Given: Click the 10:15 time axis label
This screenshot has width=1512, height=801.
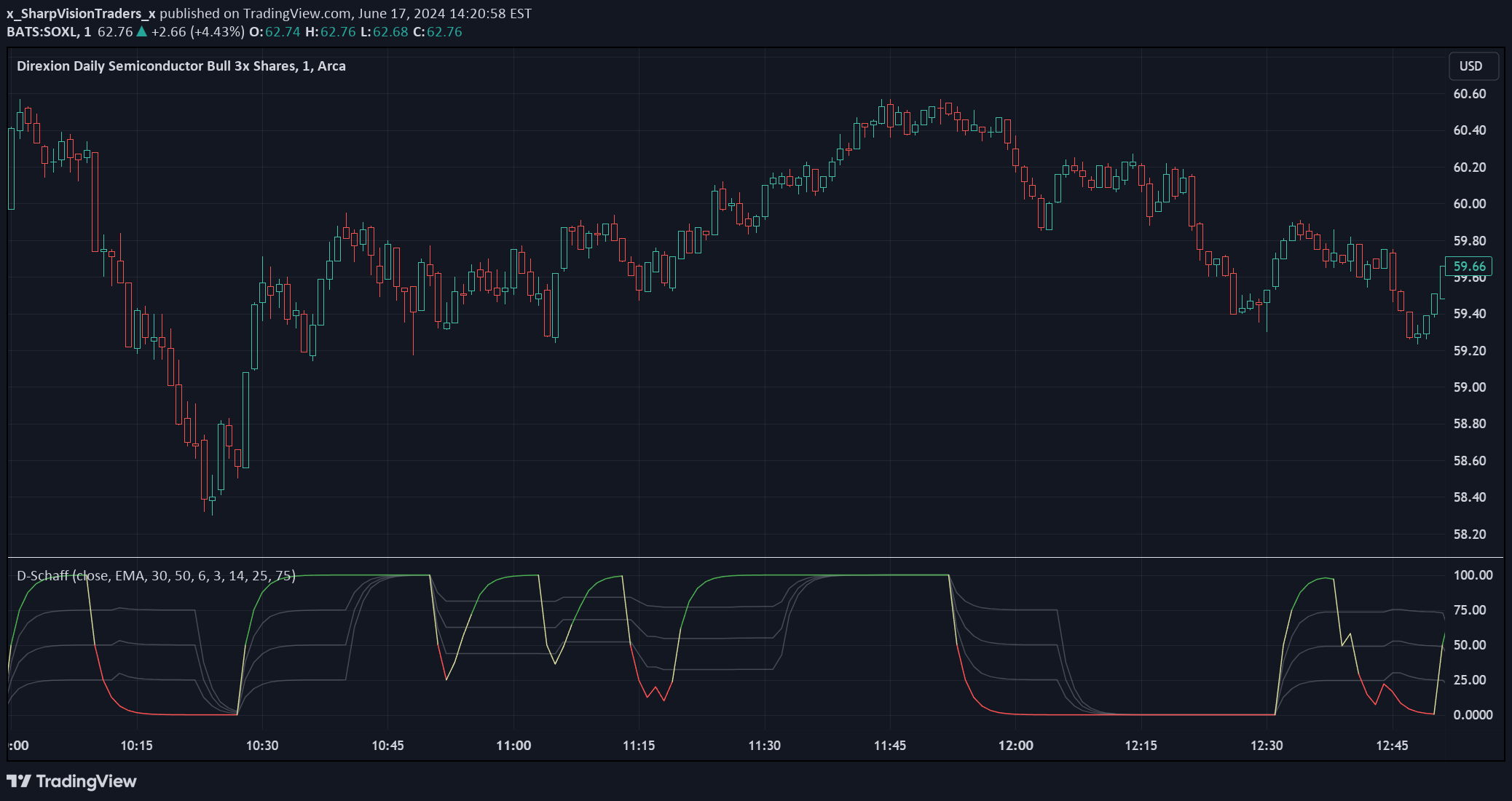Looking at the screenshot, I should (x=136, y=746).
